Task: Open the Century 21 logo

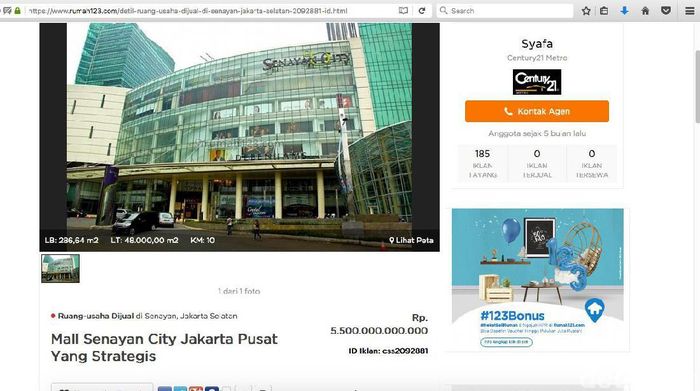Action: (537, 82)
